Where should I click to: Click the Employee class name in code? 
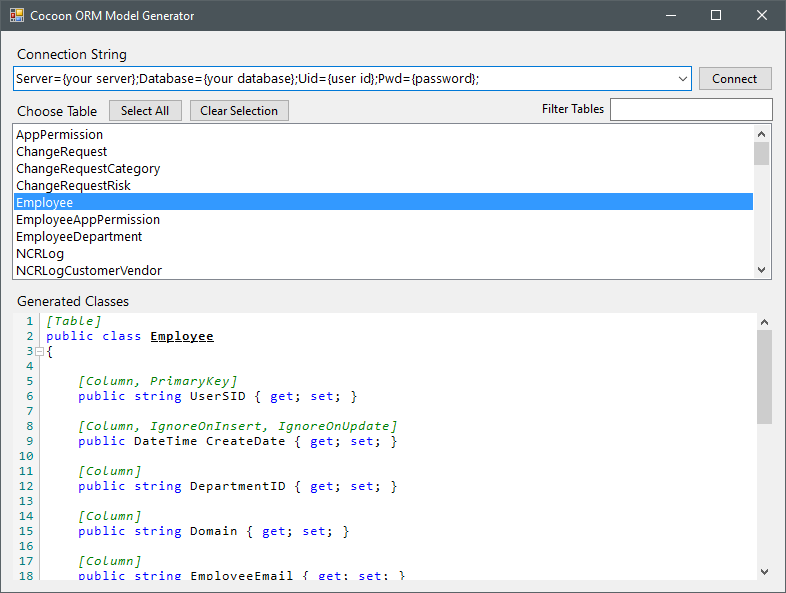[182, 336]
